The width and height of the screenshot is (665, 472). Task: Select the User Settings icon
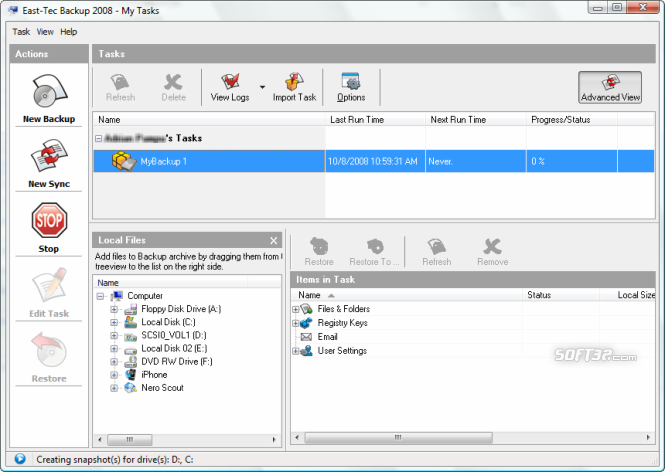click(307, 351)
